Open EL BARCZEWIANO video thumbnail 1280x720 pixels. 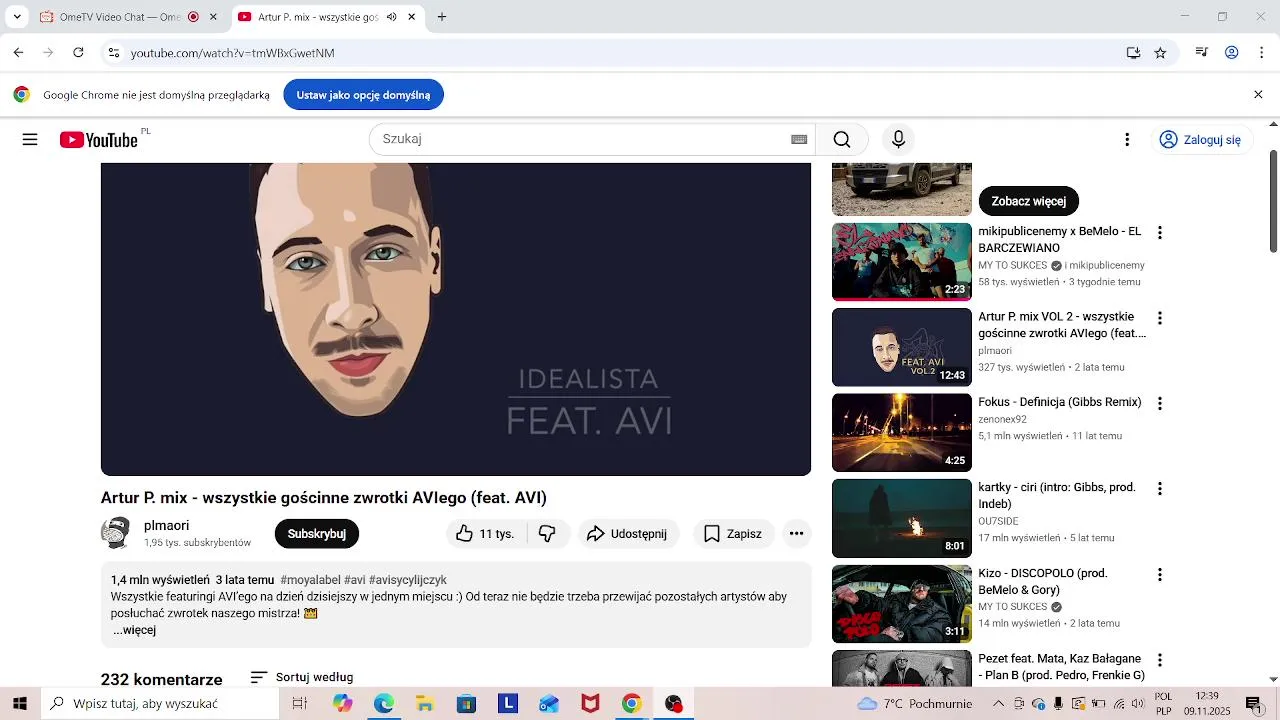[x=902, y=261]
